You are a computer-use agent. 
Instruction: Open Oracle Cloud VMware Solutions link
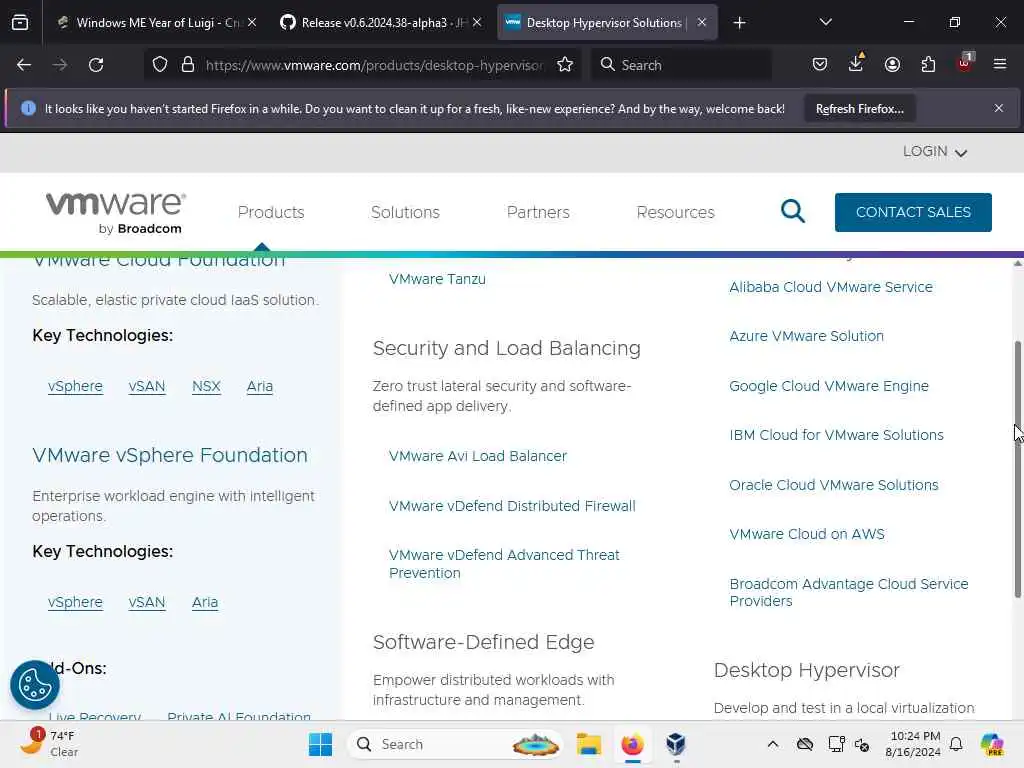click(x=833, y=485)
